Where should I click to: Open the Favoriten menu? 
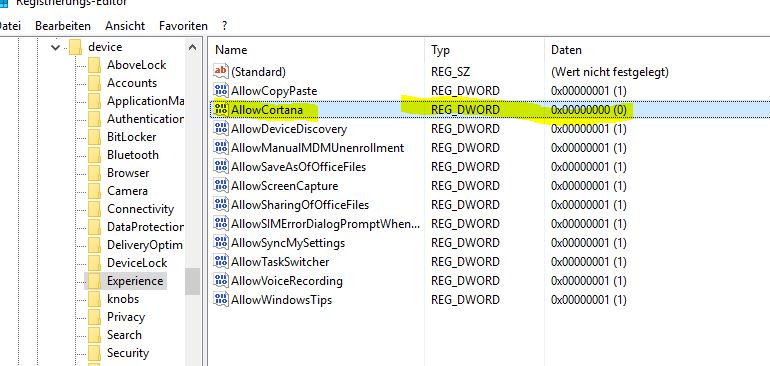(x=183, y=26)
